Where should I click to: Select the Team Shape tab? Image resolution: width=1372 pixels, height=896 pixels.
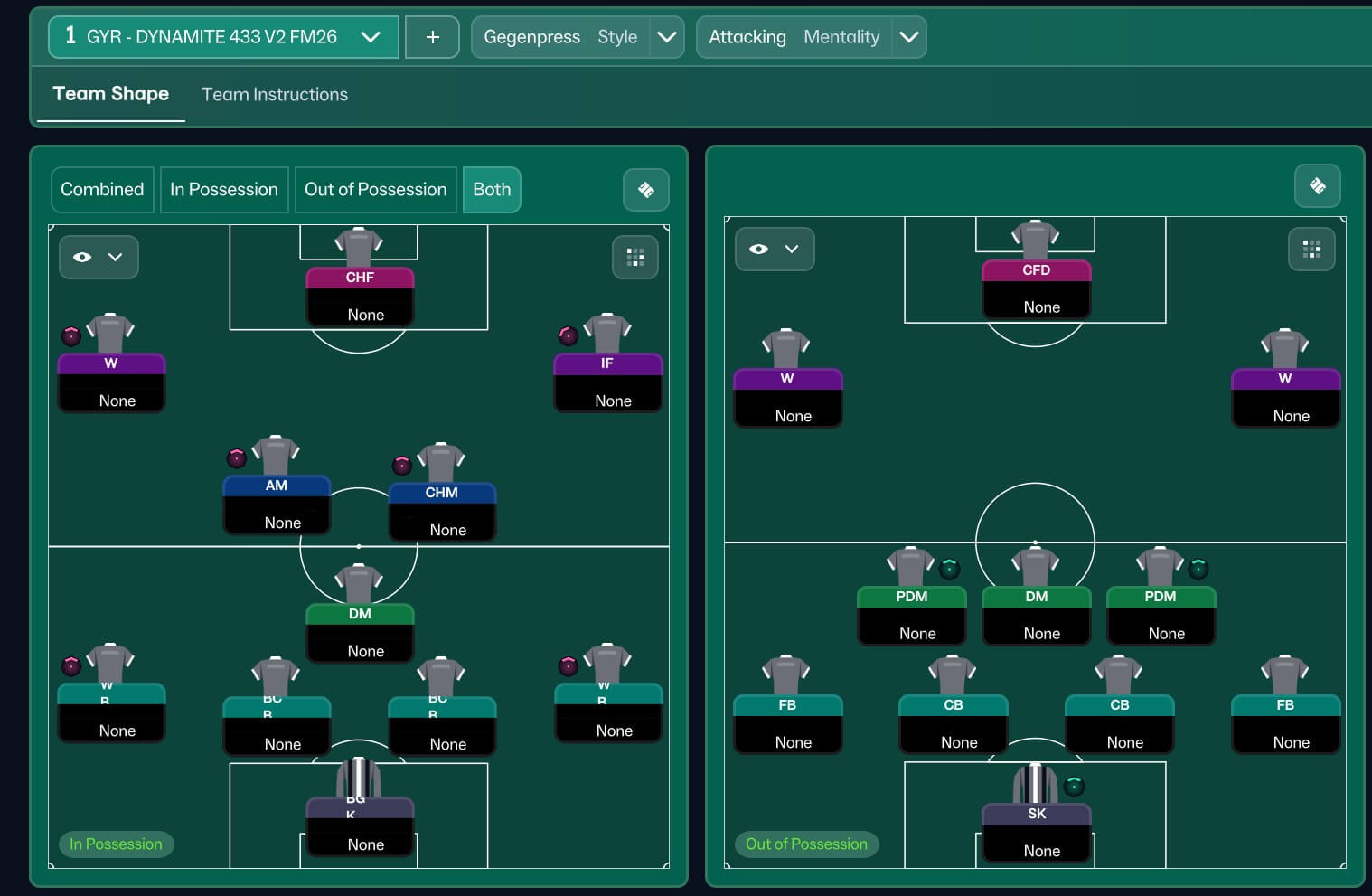pyautogui.click(x=111, y=94)
